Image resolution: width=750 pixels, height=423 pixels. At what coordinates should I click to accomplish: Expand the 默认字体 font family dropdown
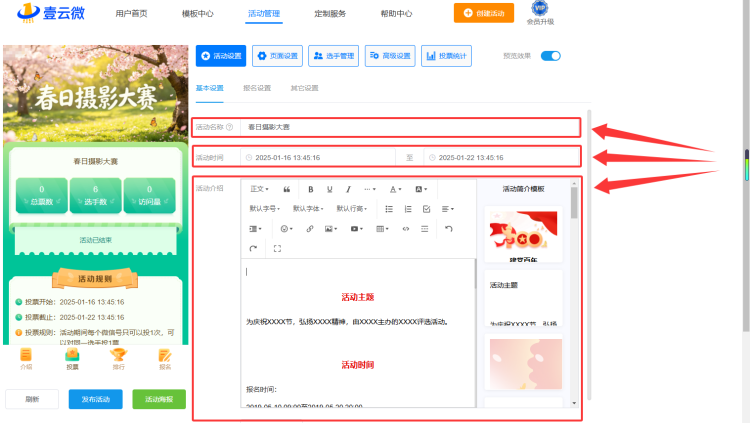coord(308,209)
